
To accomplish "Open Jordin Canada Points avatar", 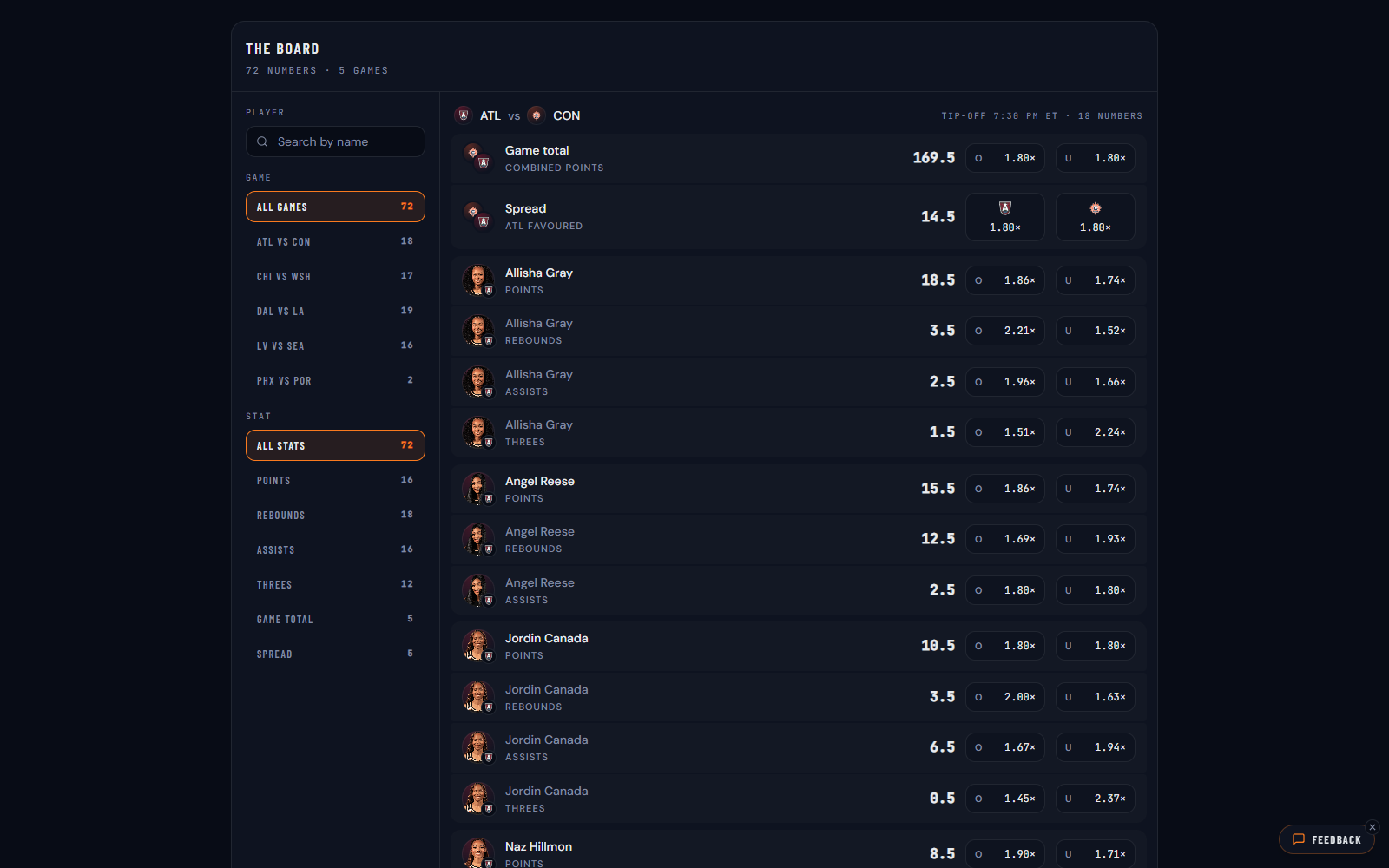I will (478, 646).
